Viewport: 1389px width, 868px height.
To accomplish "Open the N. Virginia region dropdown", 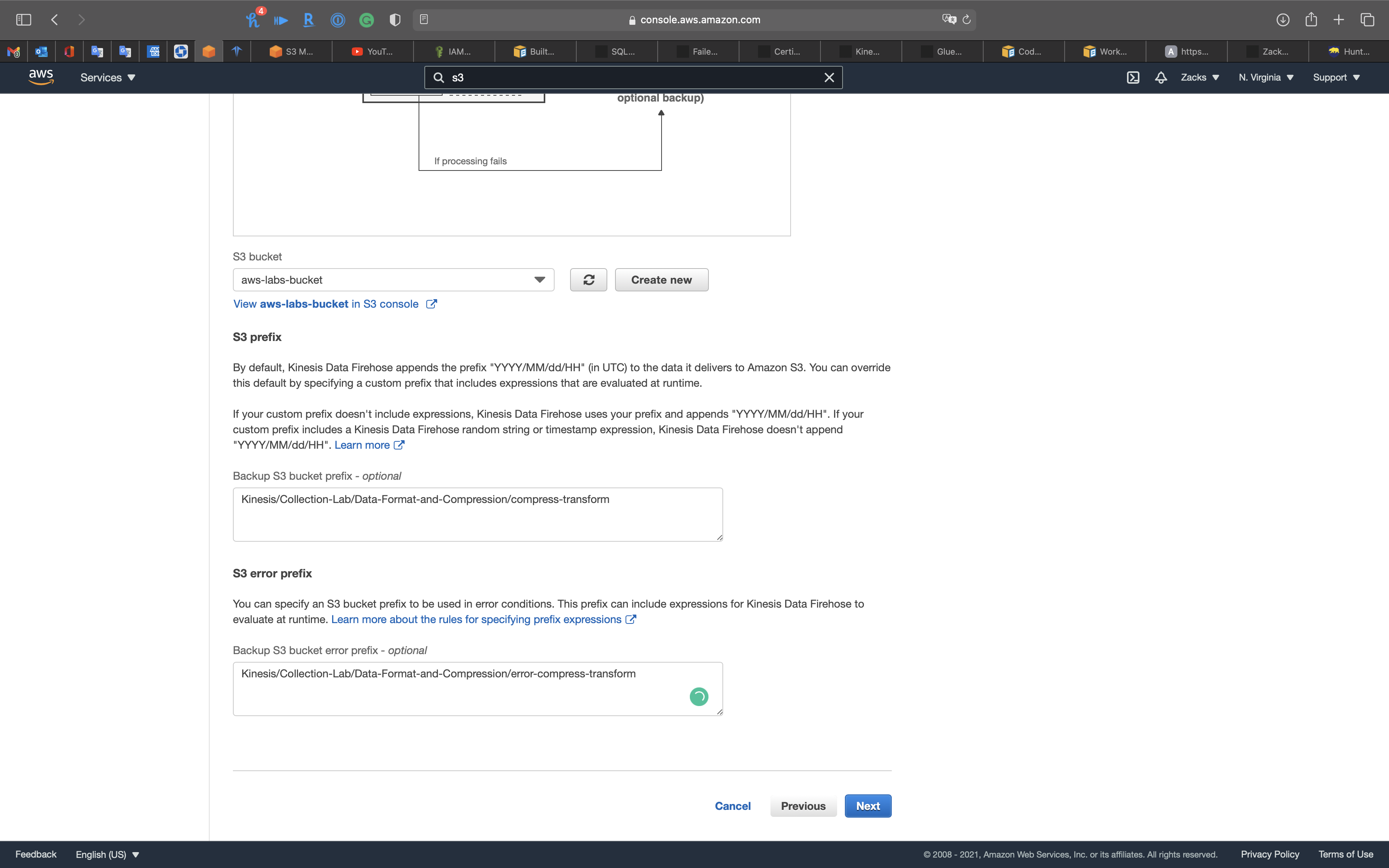I will pyautogui.click(x=1266, y=77).
